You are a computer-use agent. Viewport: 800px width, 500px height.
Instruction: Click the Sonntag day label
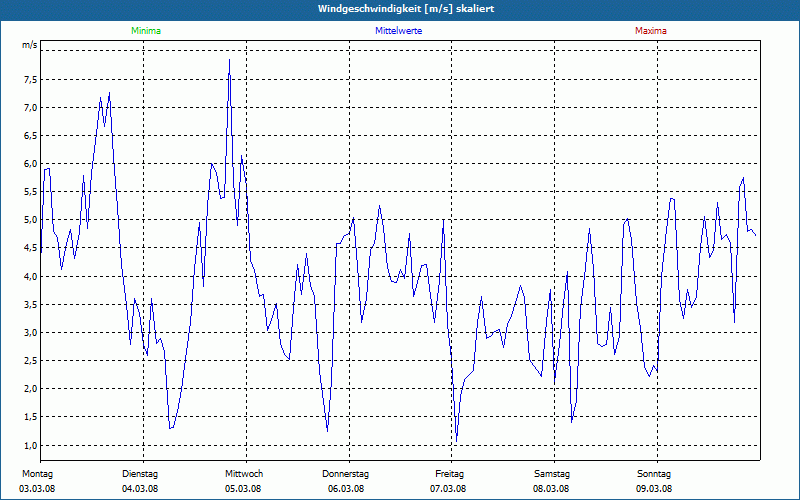654,474
